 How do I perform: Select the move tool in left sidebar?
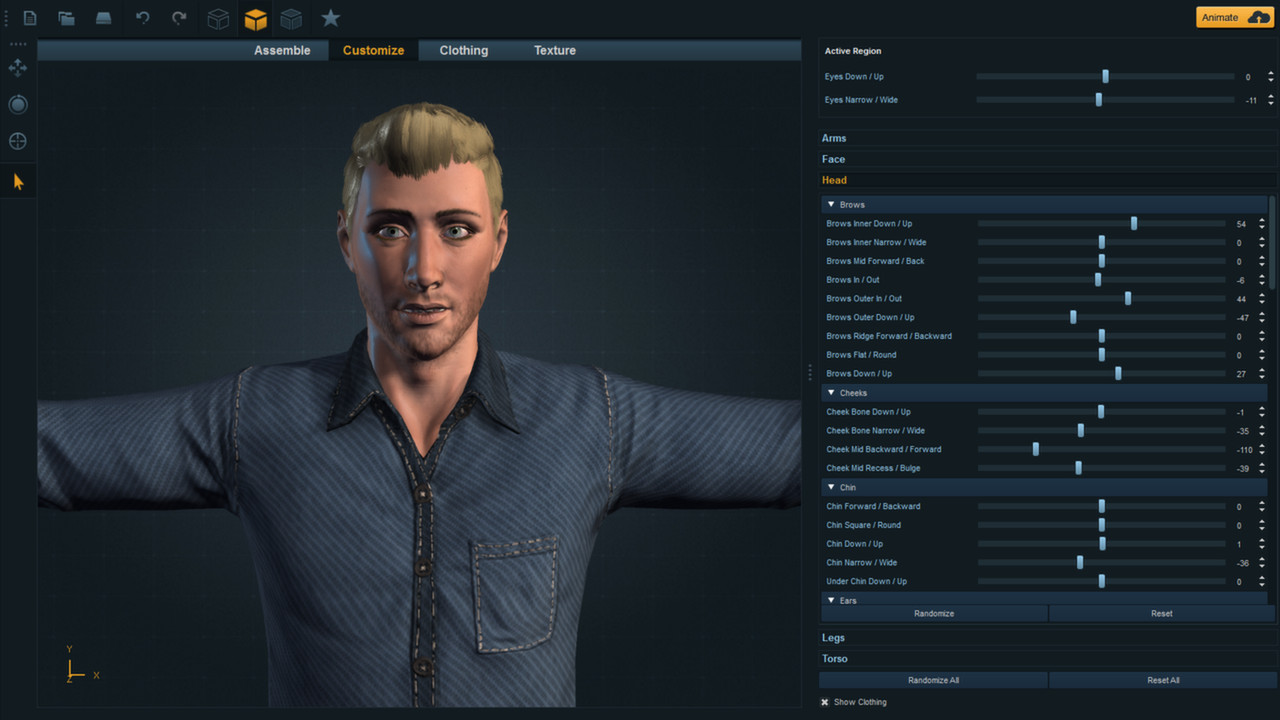coord(17,68)
